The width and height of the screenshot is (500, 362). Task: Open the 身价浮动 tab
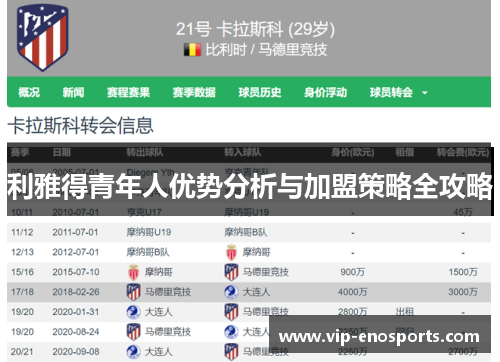(325, 92)
